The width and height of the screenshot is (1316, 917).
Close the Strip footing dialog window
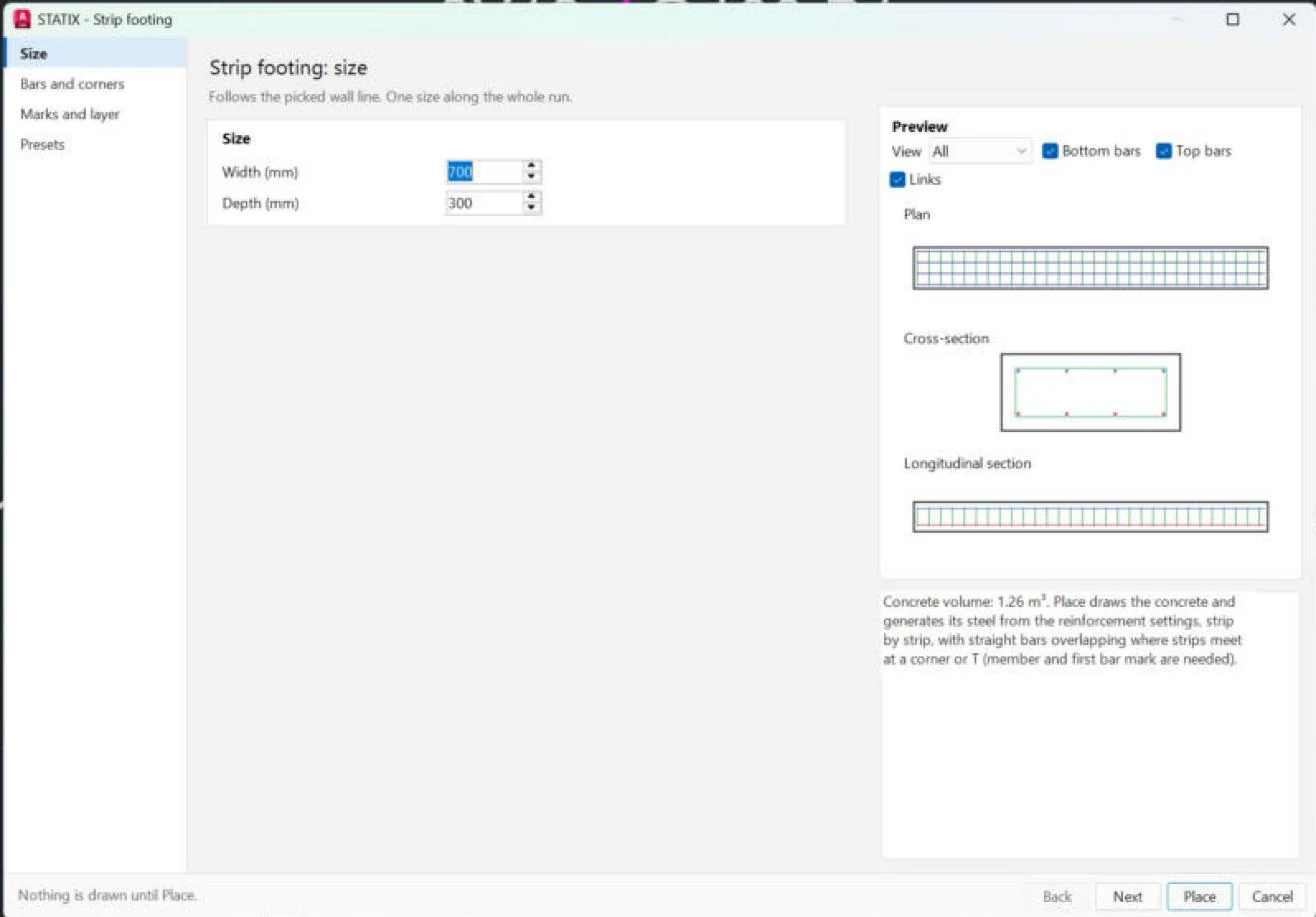click(1289, 19)
